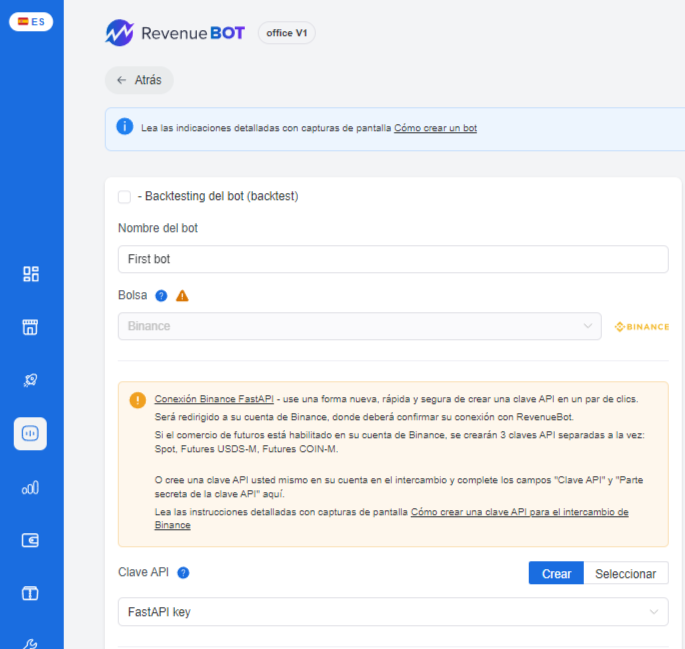Open the Binance exchange dropdown
Viewport: 685px width, 649px height.
360,326
